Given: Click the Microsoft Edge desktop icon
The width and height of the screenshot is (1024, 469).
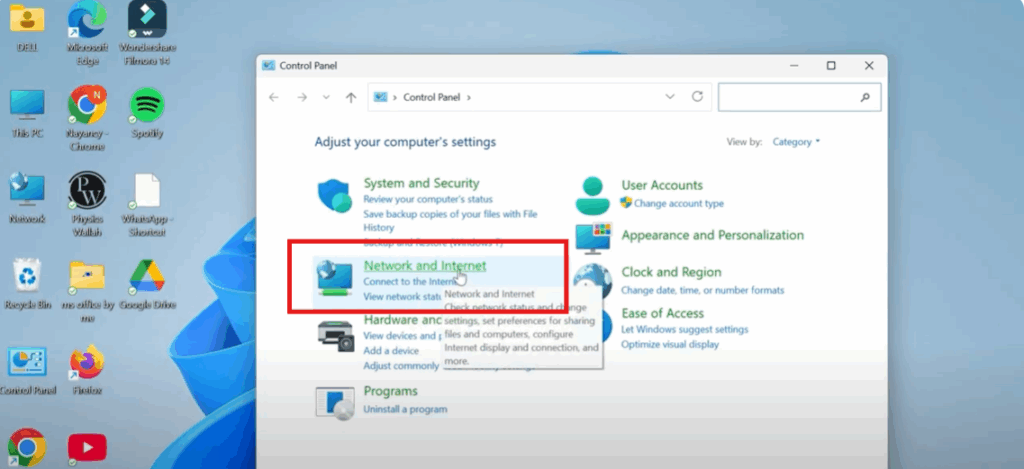Looking at the screenshot, I should point(87,20).
